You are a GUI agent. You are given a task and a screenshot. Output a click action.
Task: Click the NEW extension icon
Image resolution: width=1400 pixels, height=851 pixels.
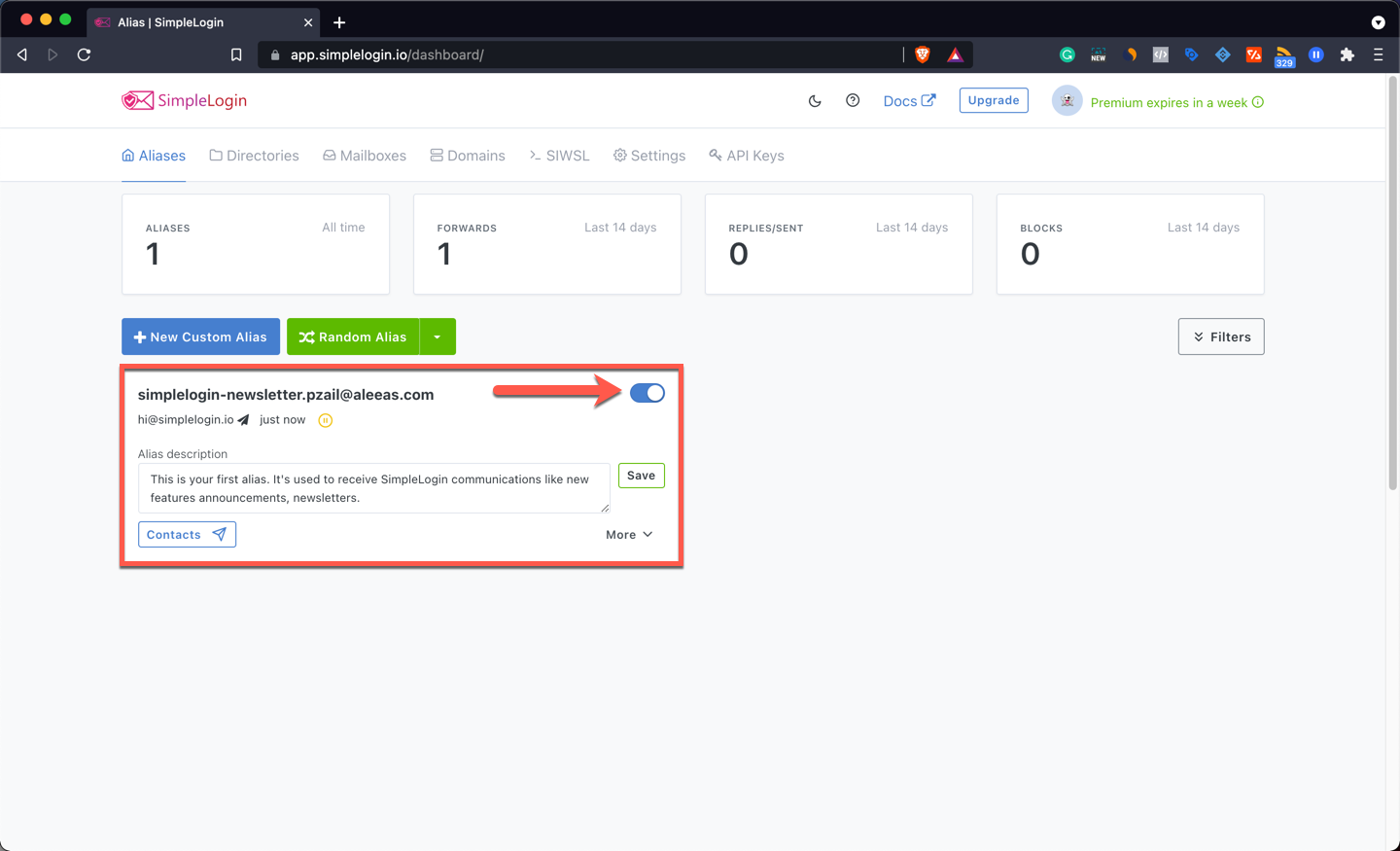pos(1099,54)
